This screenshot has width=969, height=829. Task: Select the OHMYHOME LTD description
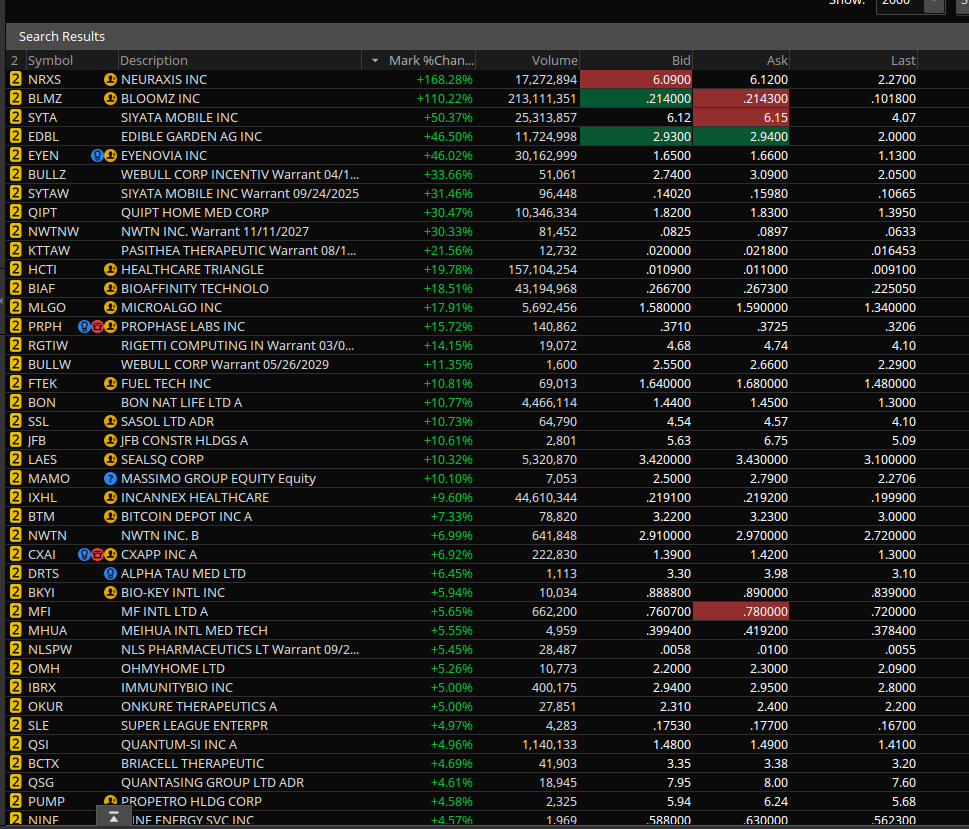(x=173, y=668)
